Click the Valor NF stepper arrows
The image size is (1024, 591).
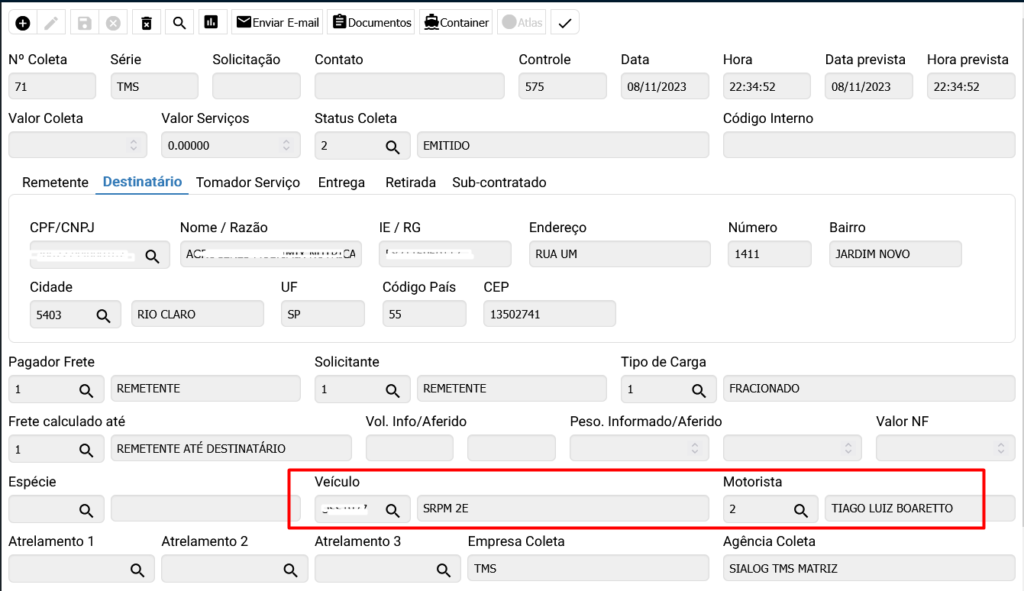(1001, 449)
